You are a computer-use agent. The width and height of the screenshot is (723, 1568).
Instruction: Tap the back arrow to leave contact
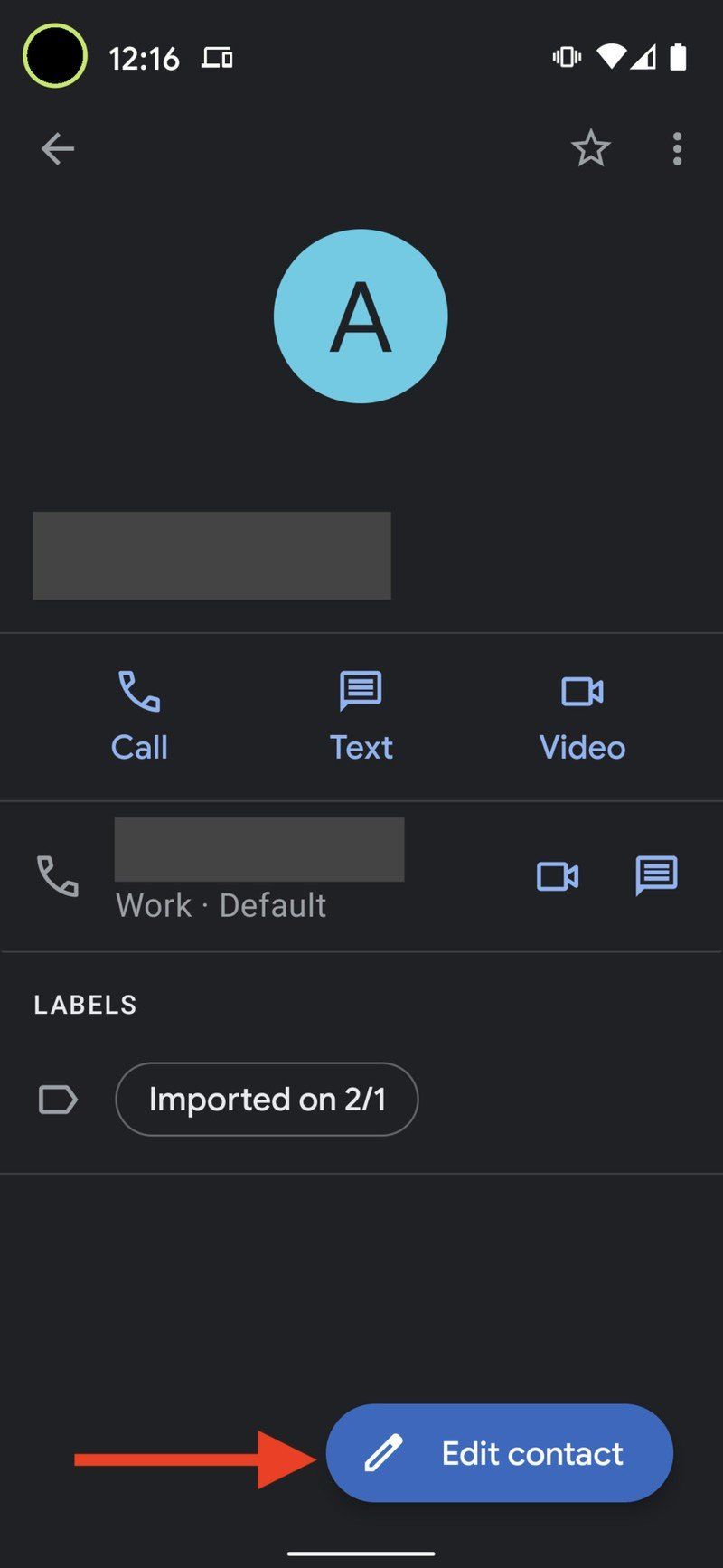(56, 148)
